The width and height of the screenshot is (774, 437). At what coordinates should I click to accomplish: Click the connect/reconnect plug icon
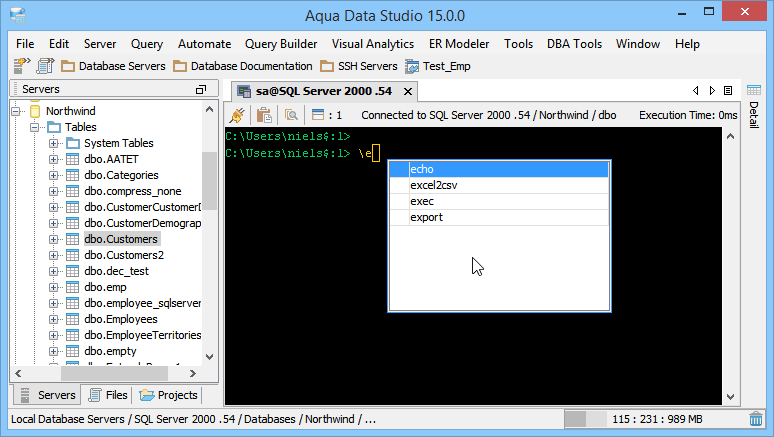tap(238, 115)
